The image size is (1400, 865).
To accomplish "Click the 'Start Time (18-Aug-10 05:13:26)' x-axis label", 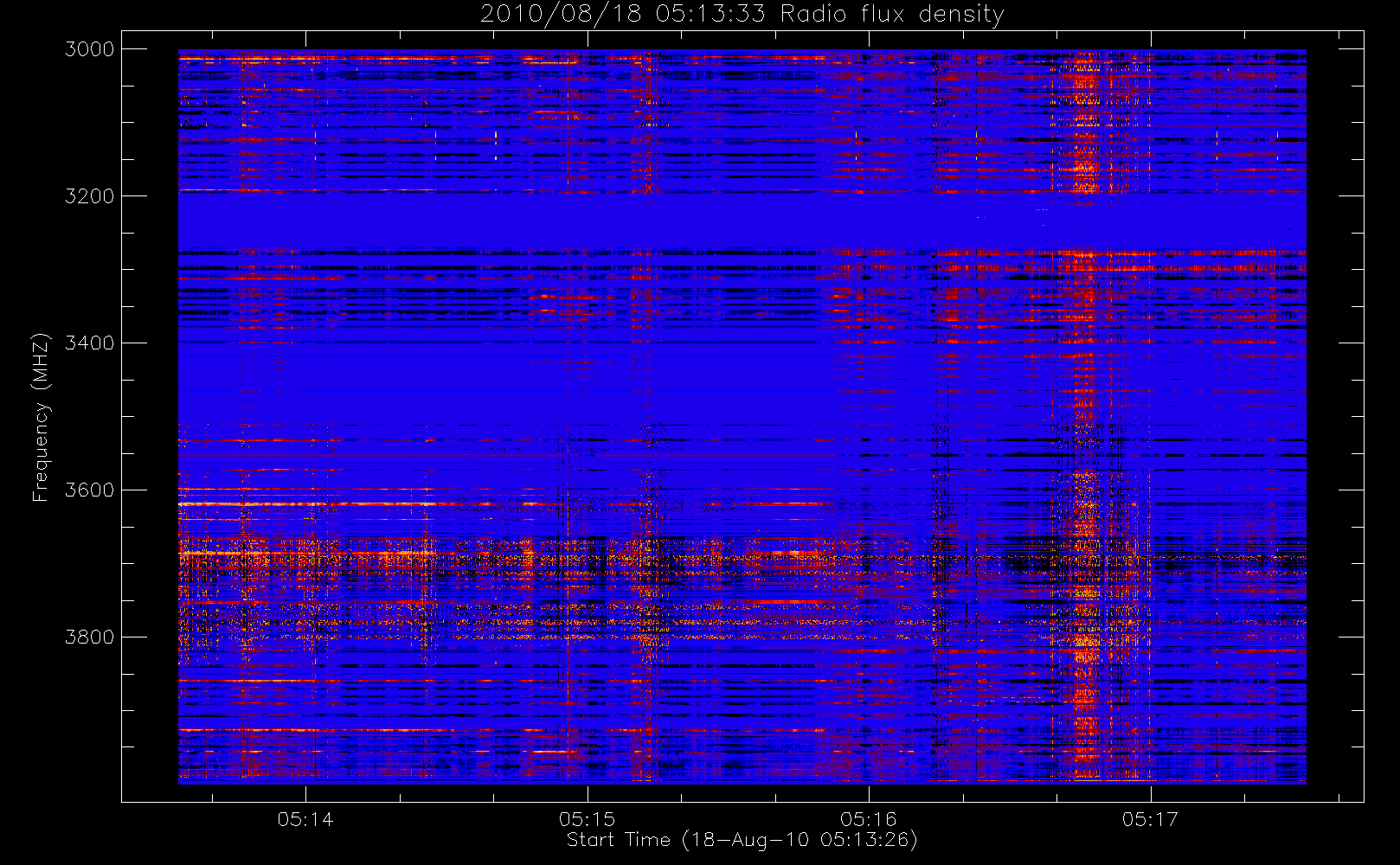I will 742,840.
